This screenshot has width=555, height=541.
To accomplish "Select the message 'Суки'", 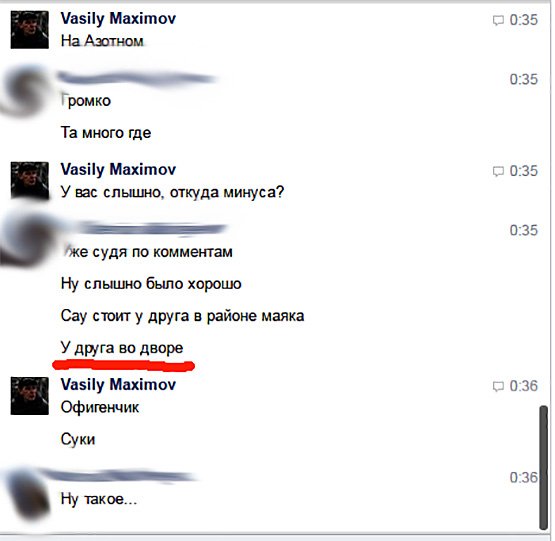I will point(78,439).
